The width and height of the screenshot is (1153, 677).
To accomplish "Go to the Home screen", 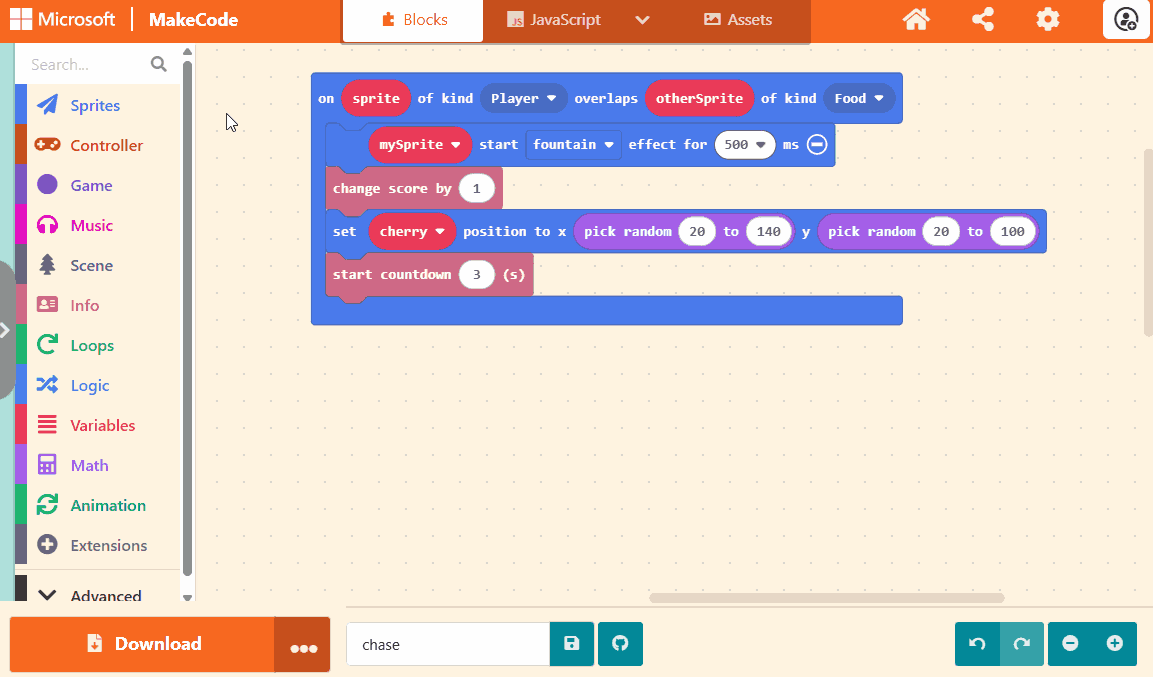I will click(x=916, y=19).
